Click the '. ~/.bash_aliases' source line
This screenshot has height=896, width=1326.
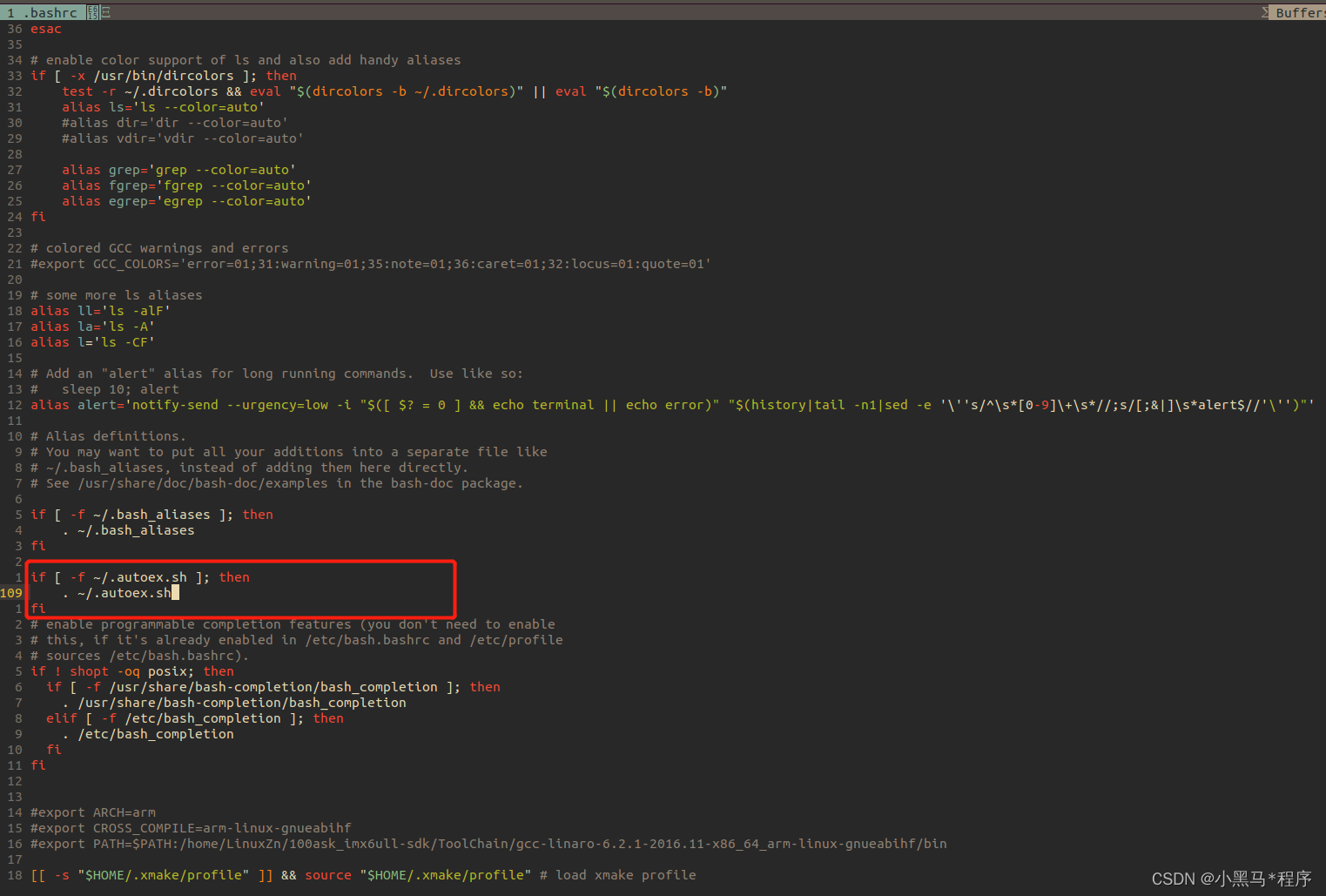(x=128, y=530)
